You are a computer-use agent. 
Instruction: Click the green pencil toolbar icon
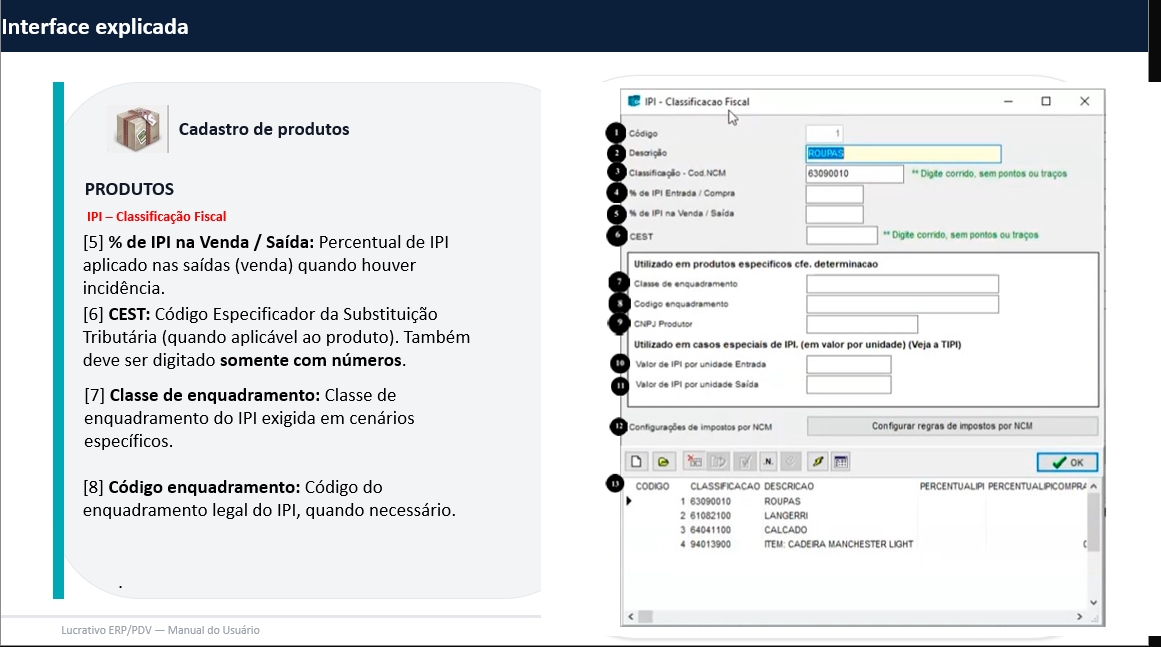click(x=817, y=462)
